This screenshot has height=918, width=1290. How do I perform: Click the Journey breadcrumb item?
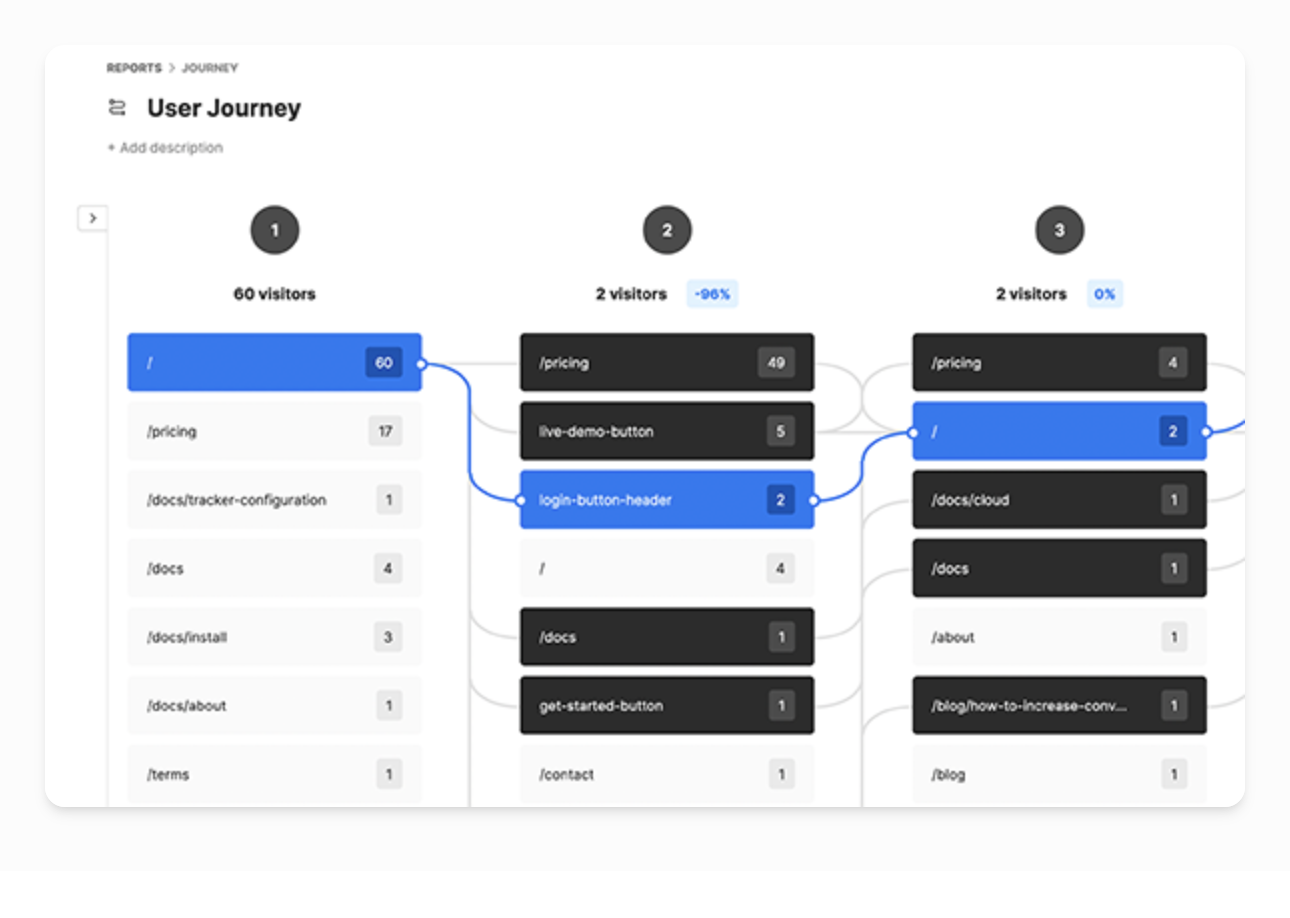210,68
